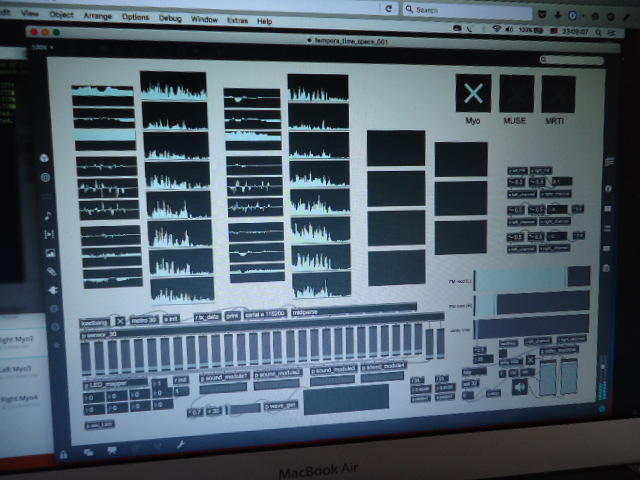Viewport: 640px width, 480px height.
Task: Click the audio power icon at bottom right corner
Action: click(602, 408)
